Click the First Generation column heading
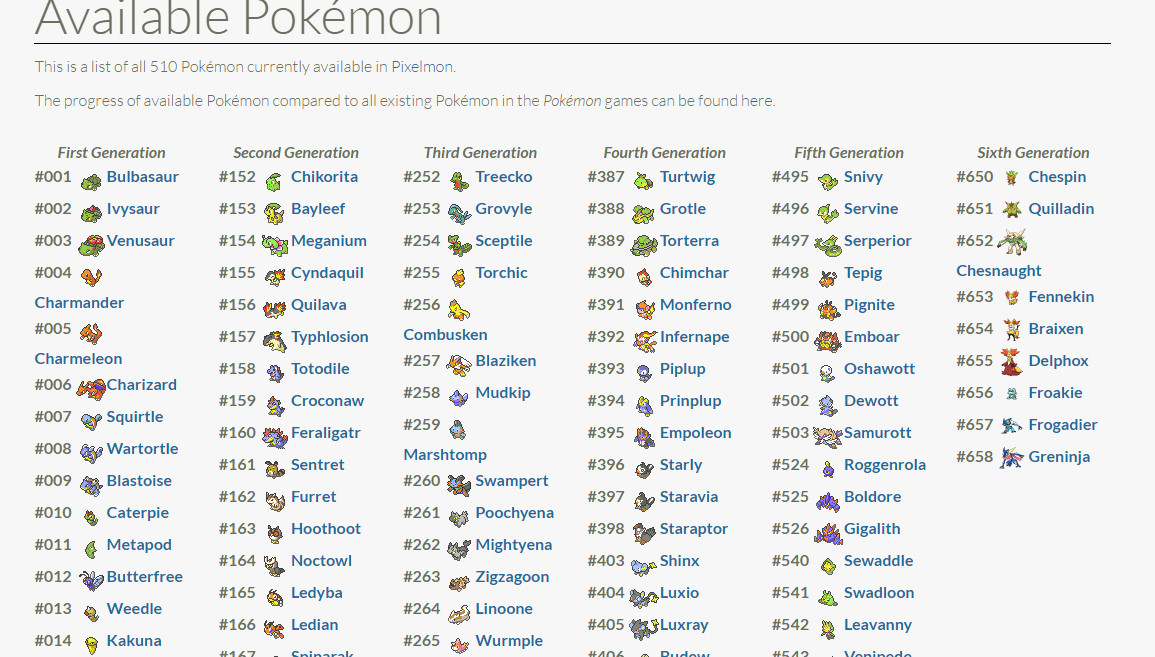This screenshot has width=1155, height=657. [111, 152]
